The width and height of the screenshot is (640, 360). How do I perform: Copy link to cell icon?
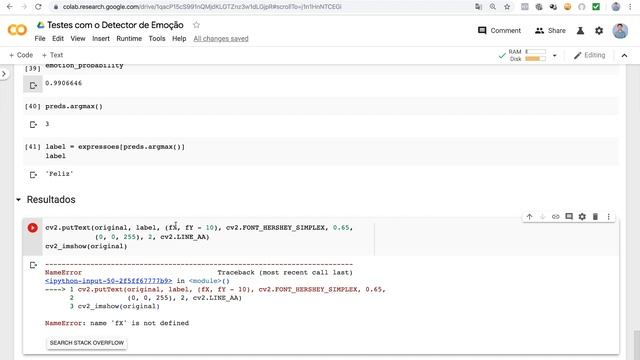click(x=556, y=217)
